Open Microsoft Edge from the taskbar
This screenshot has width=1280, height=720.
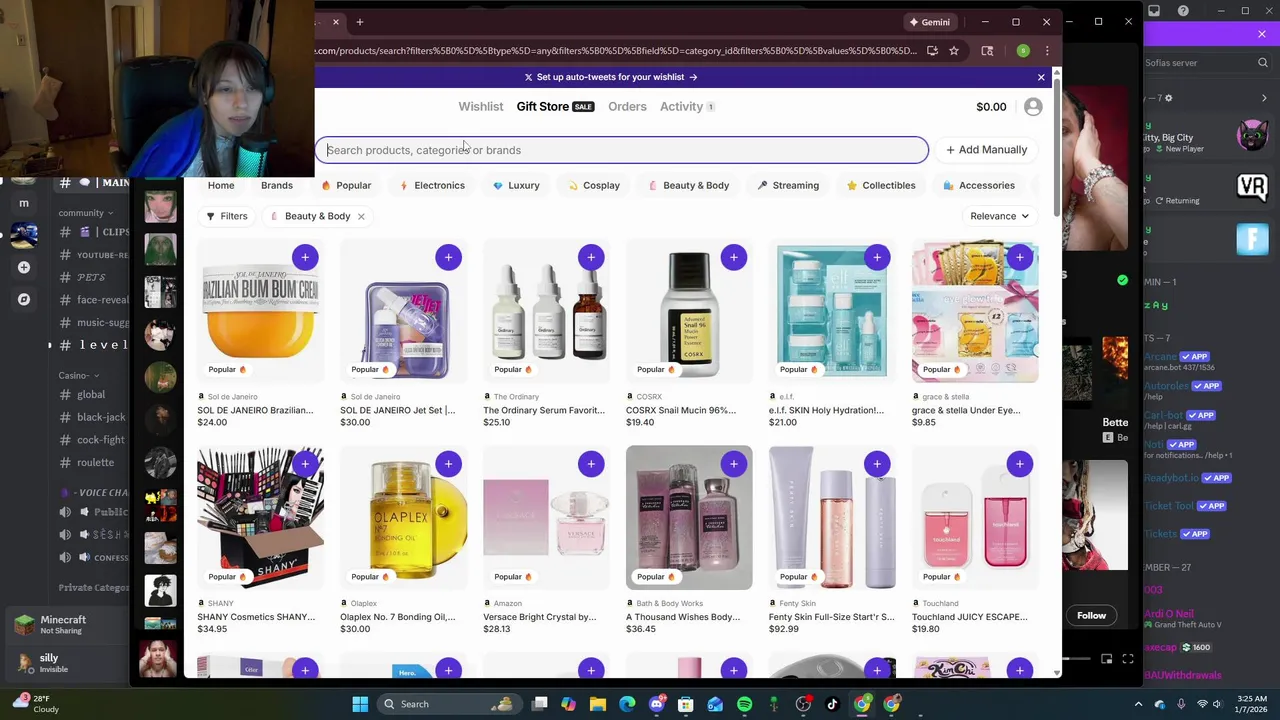point(627,704)
